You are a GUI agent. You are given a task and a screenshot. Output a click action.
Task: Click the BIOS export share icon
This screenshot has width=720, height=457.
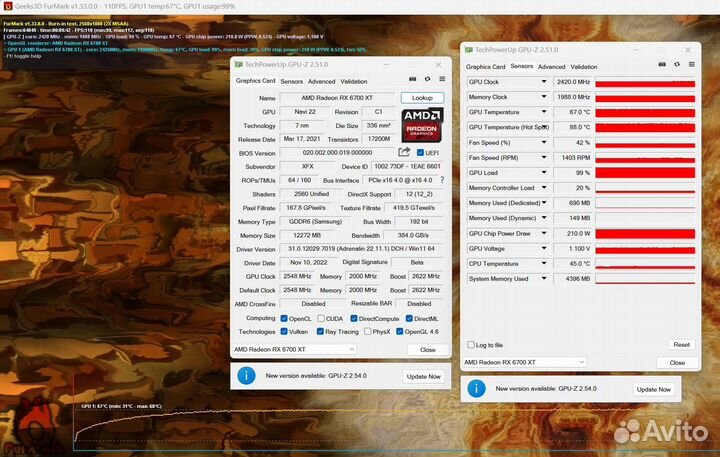pos(404,152)
